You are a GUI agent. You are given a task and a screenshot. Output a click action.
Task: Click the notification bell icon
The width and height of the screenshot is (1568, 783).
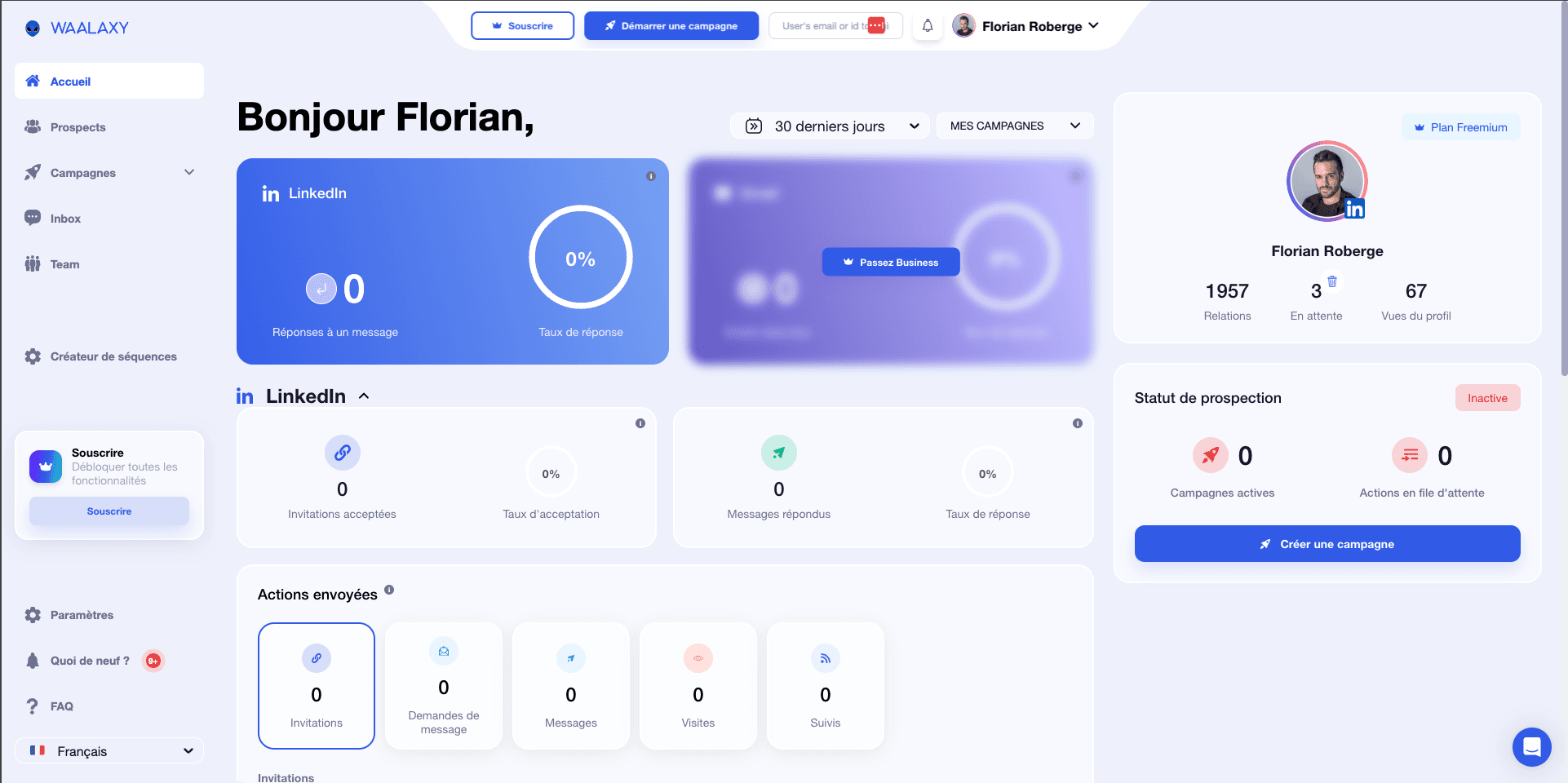coord(928,26)
